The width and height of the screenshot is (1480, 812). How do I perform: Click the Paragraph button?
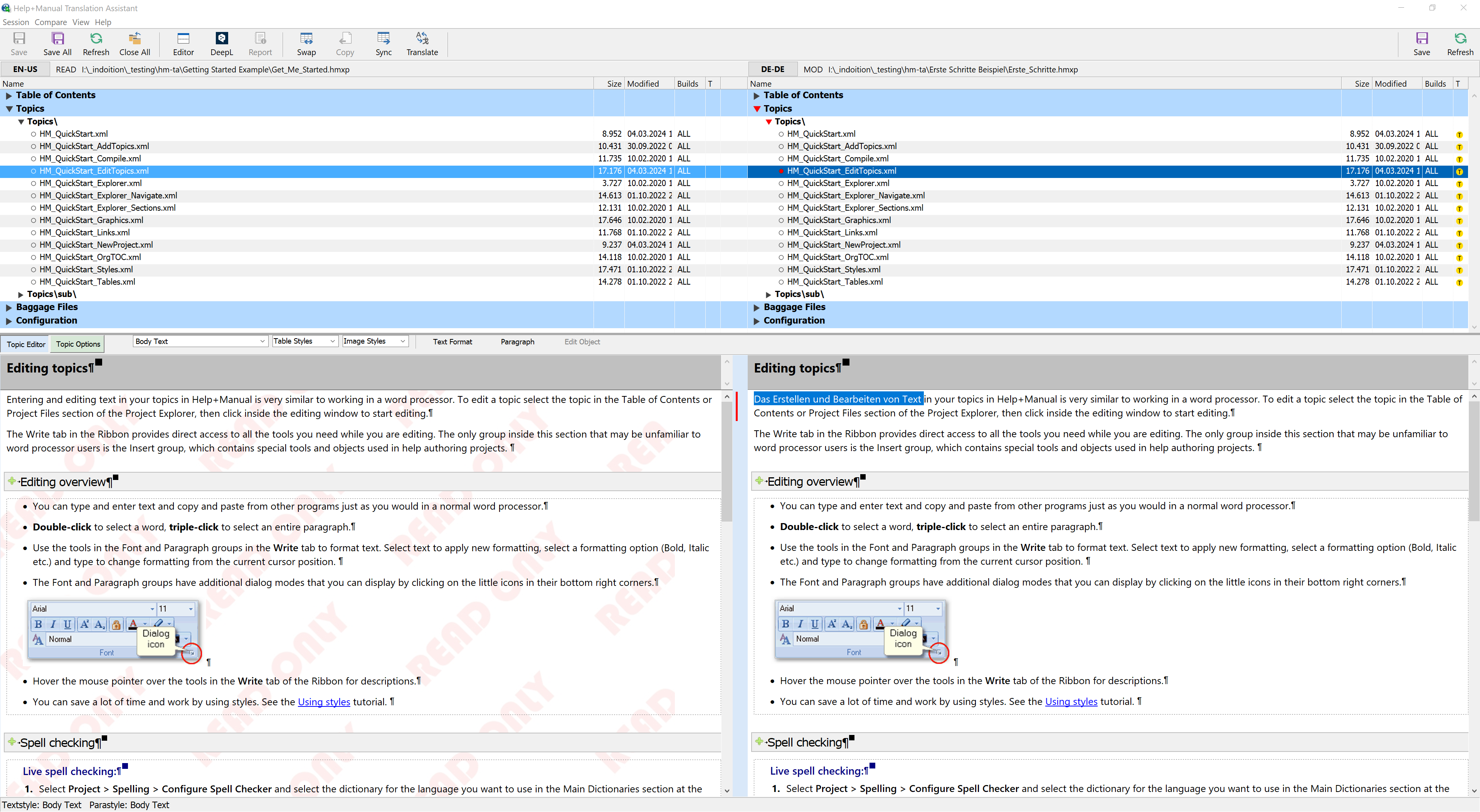[517, 342]
